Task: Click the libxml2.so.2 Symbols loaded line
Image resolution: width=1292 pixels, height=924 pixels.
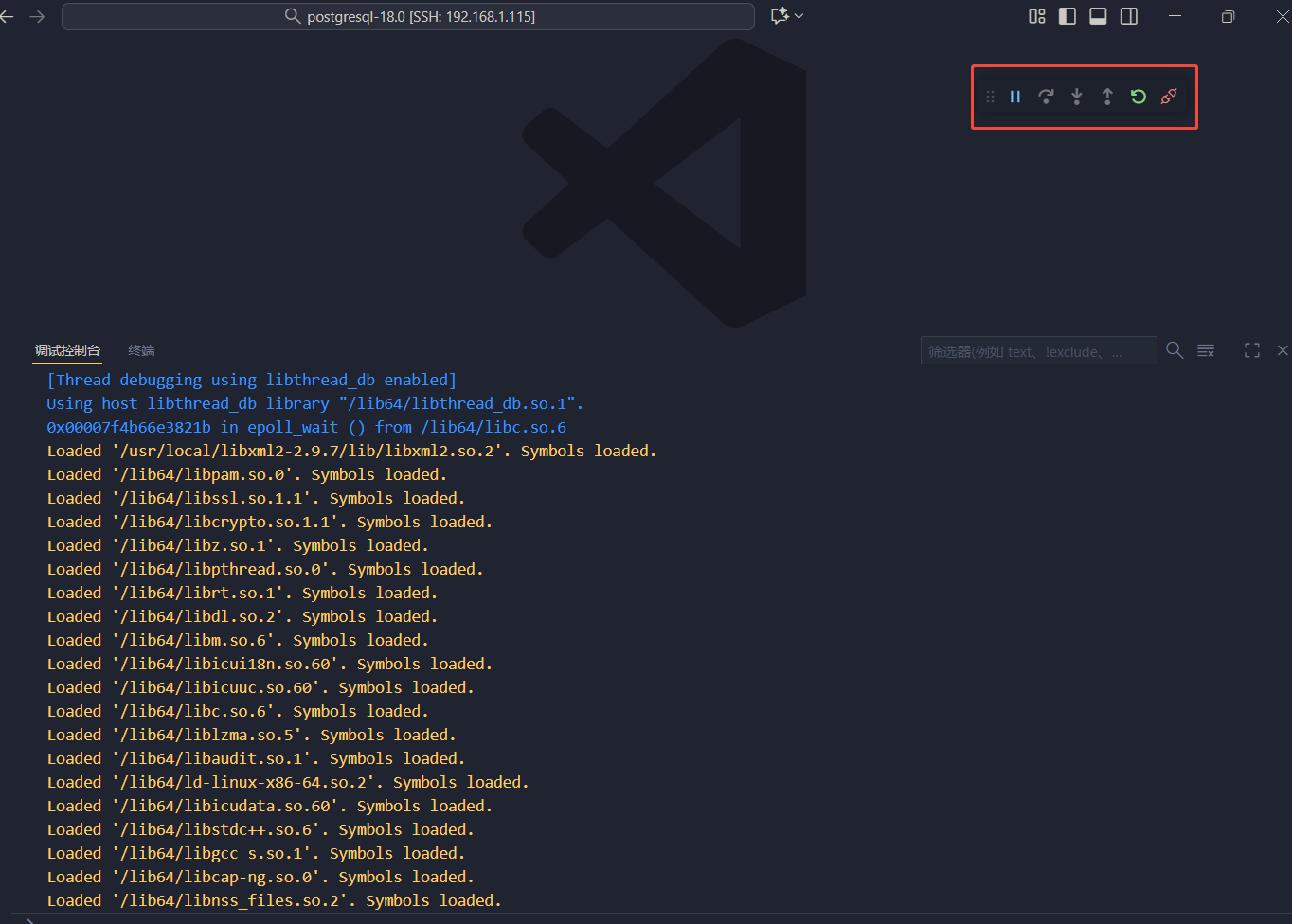Action: (x=351, y=451)
